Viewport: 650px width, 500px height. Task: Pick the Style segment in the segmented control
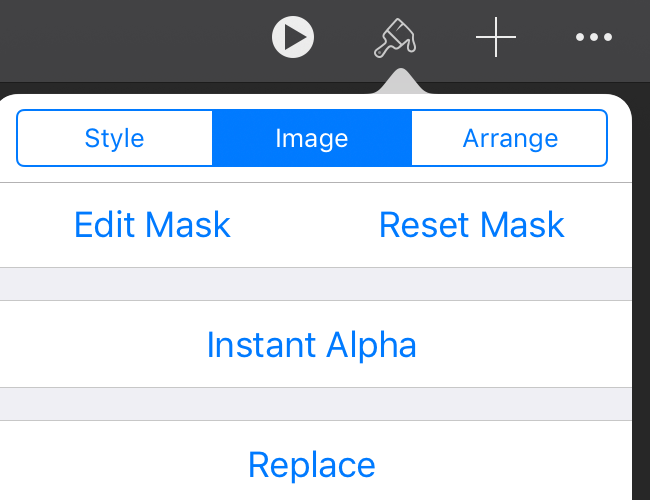tap(114, 138)
